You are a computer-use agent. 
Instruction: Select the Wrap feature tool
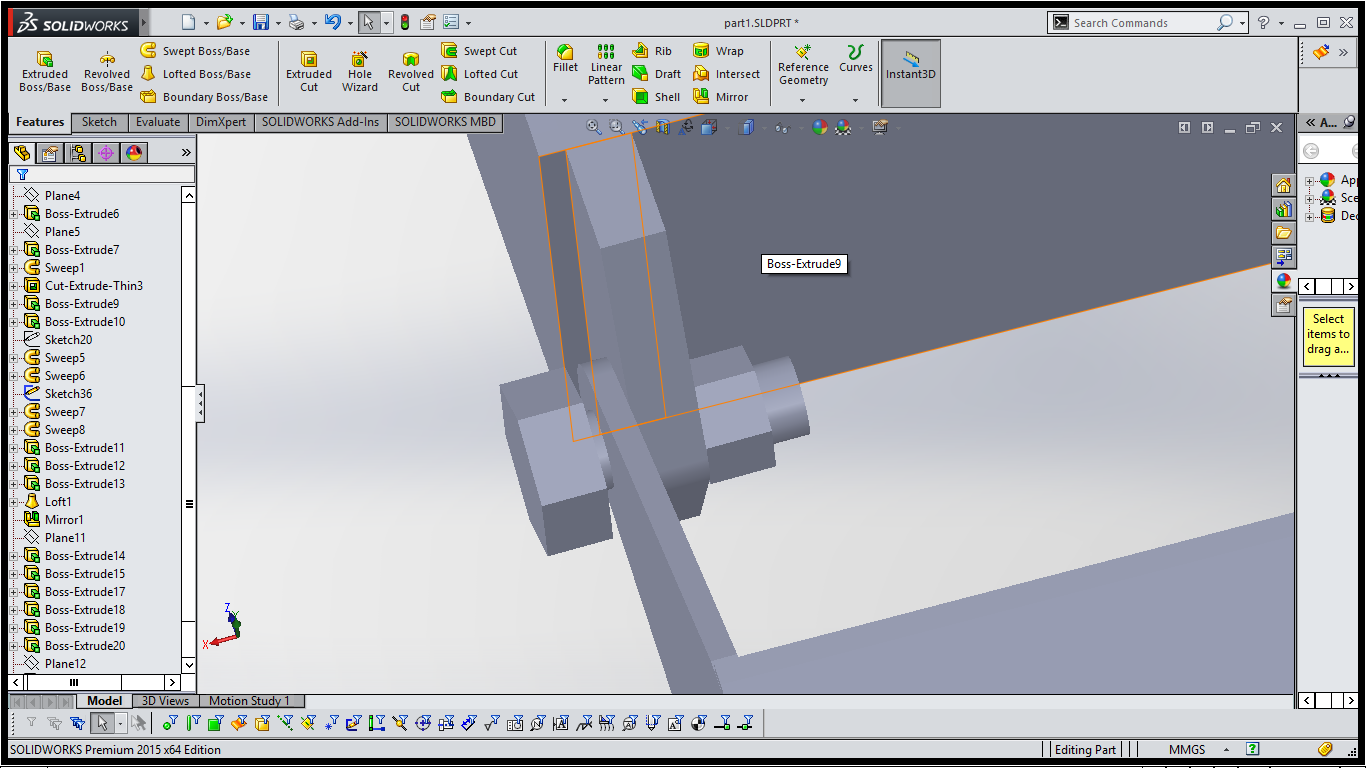(x=718, y=51)
